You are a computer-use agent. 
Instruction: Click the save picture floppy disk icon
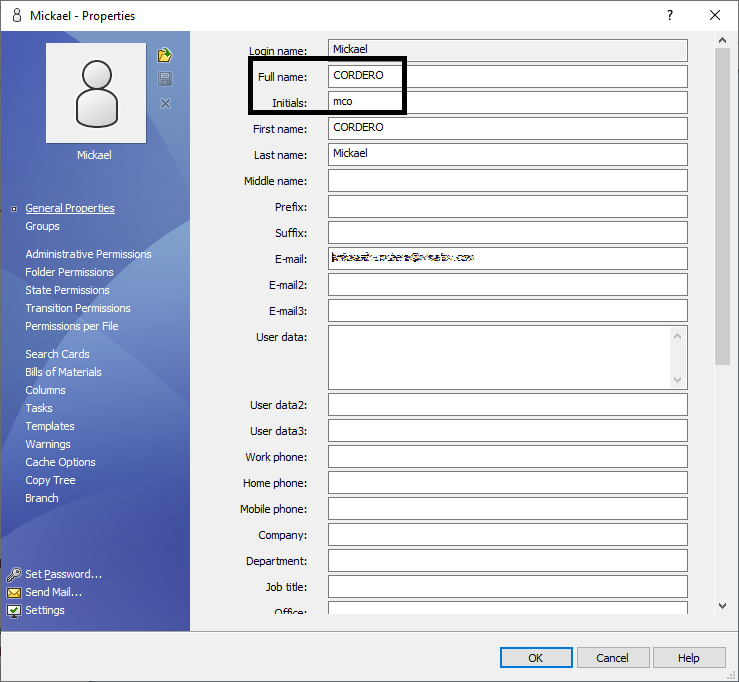[165, 79]
